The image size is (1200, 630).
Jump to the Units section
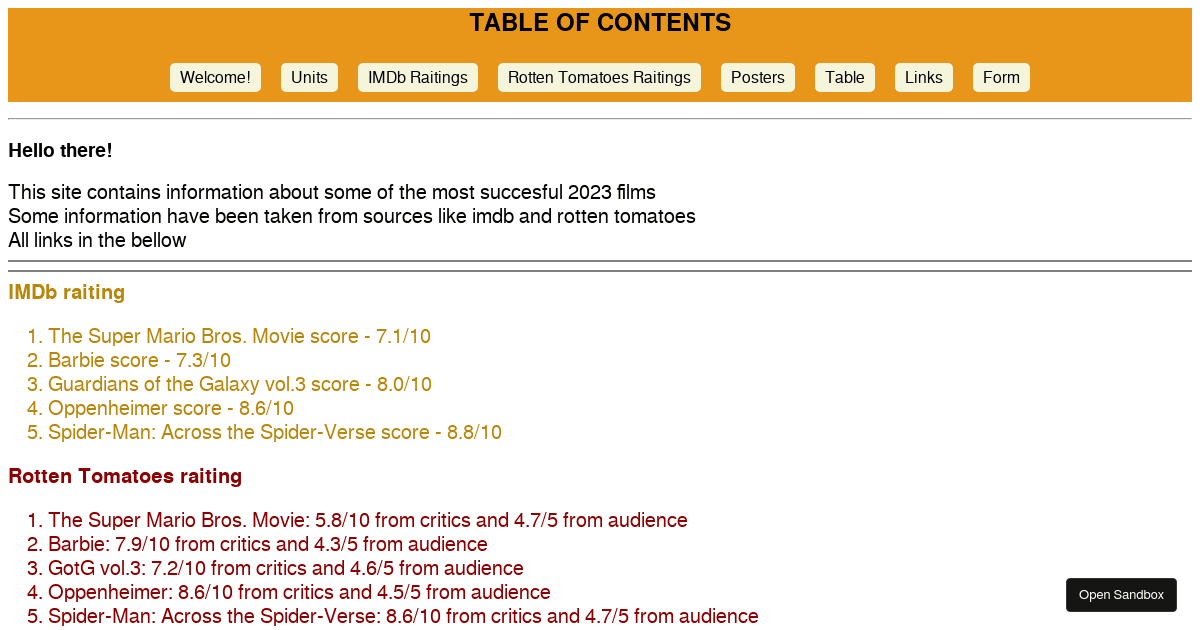tap(309, 78)
